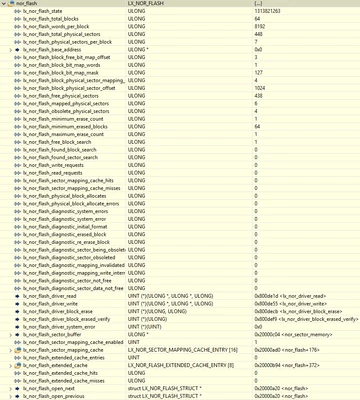Screen dimensions: 360x400
Task: Click the pointer icon of lx_nor_flash_driver_read
Action: [x=17, y=296]
